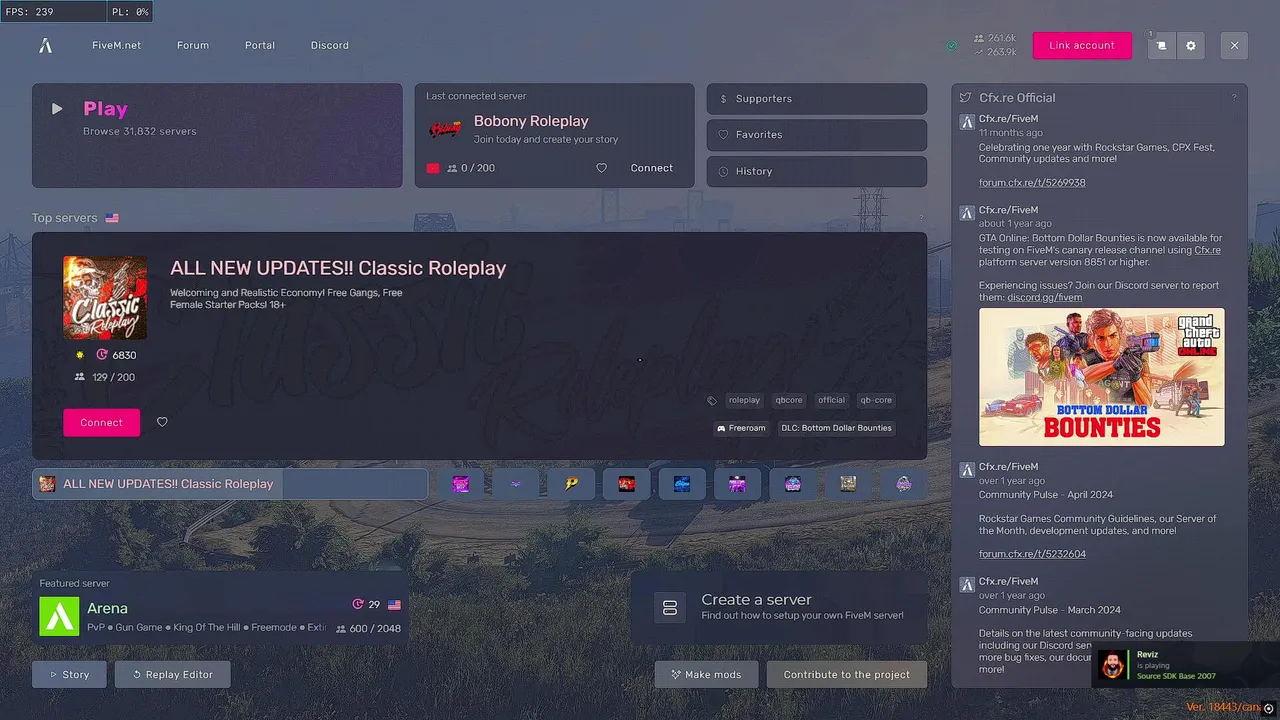Click the question mark in Cfx.re Official header
The width and height of the screenshot is (1280, 720).
(1234, 98)
